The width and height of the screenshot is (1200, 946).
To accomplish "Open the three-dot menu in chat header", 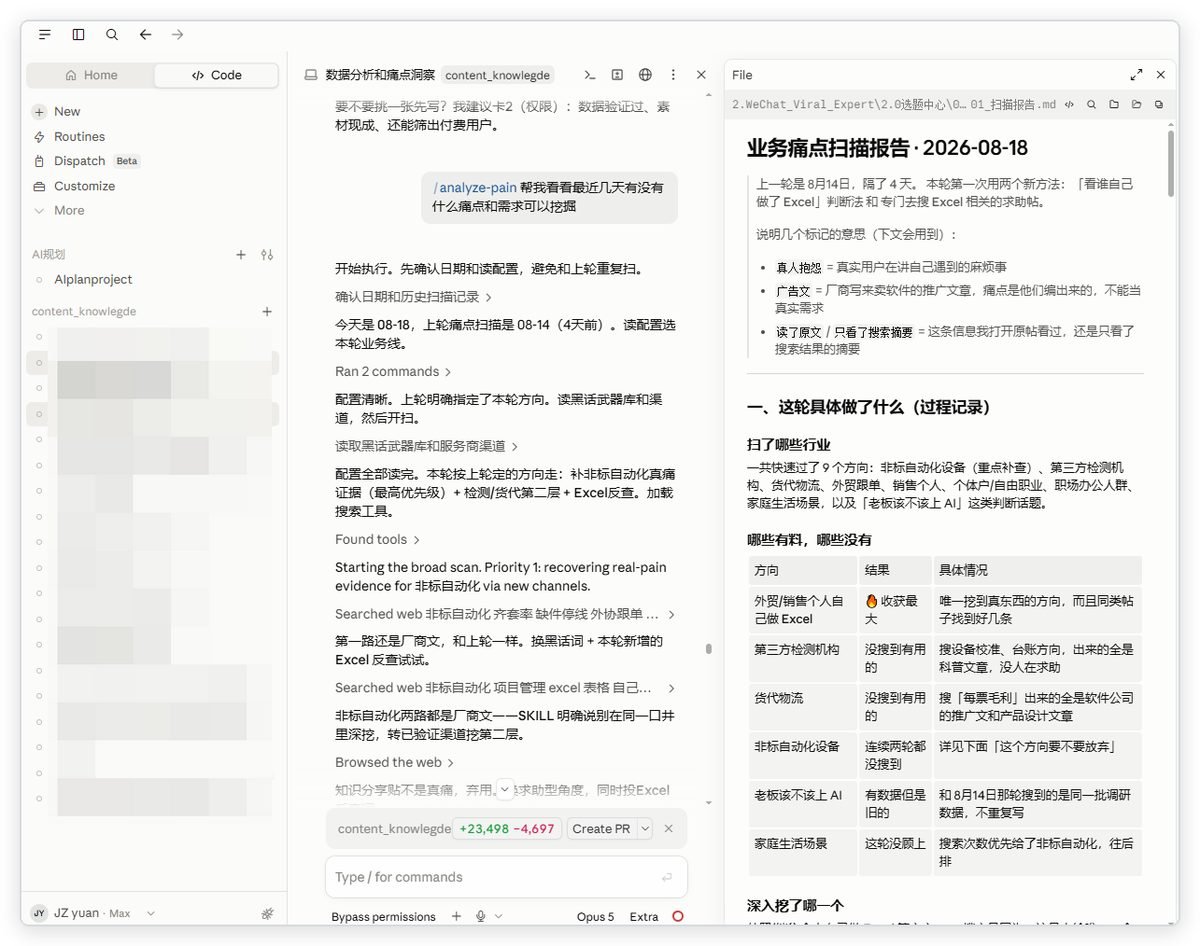I will tap(673, 75).
